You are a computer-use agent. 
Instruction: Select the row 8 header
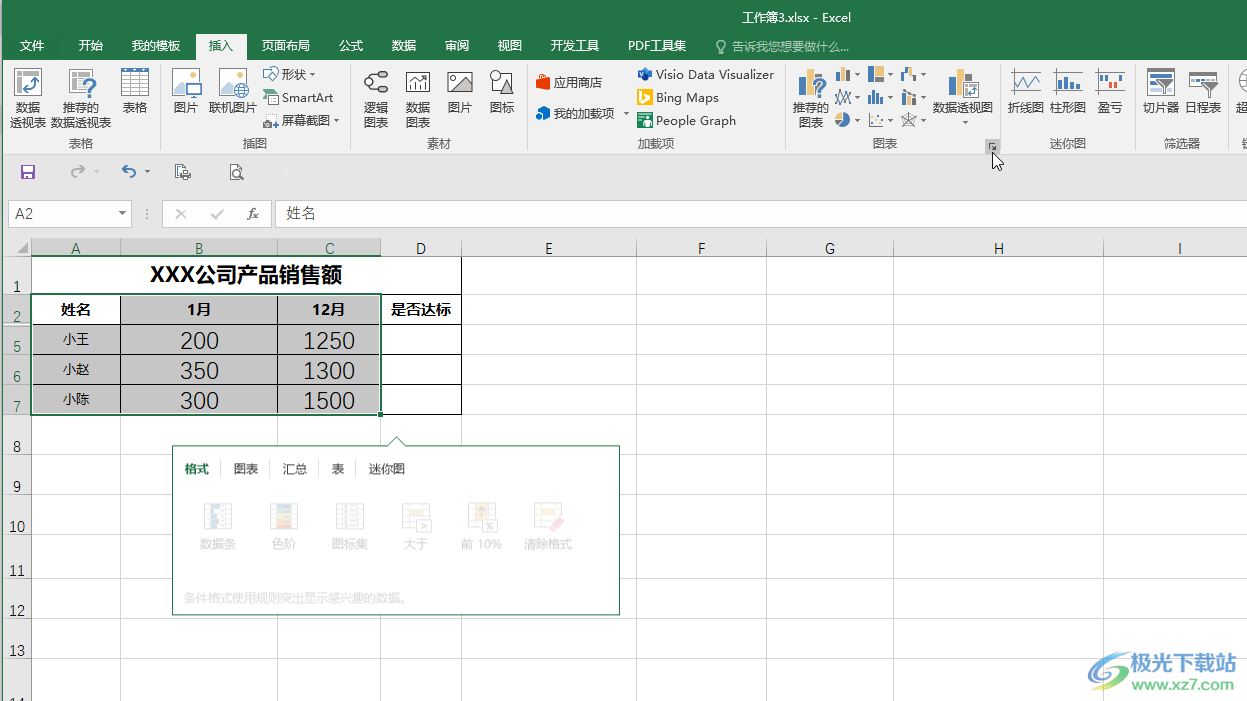[x=15, y=435]
